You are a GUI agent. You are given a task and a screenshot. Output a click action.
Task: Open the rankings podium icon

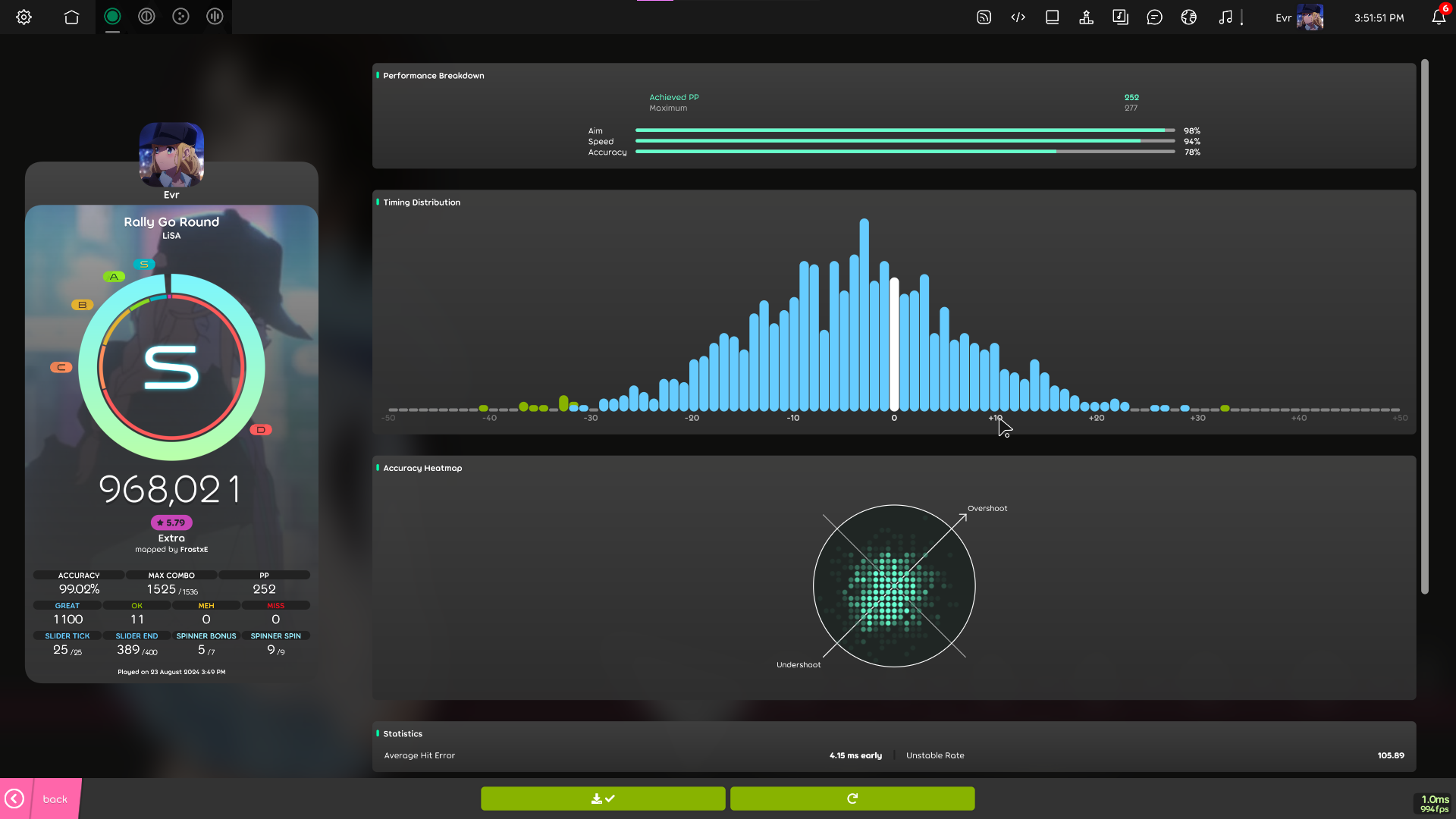[1086, 17]
